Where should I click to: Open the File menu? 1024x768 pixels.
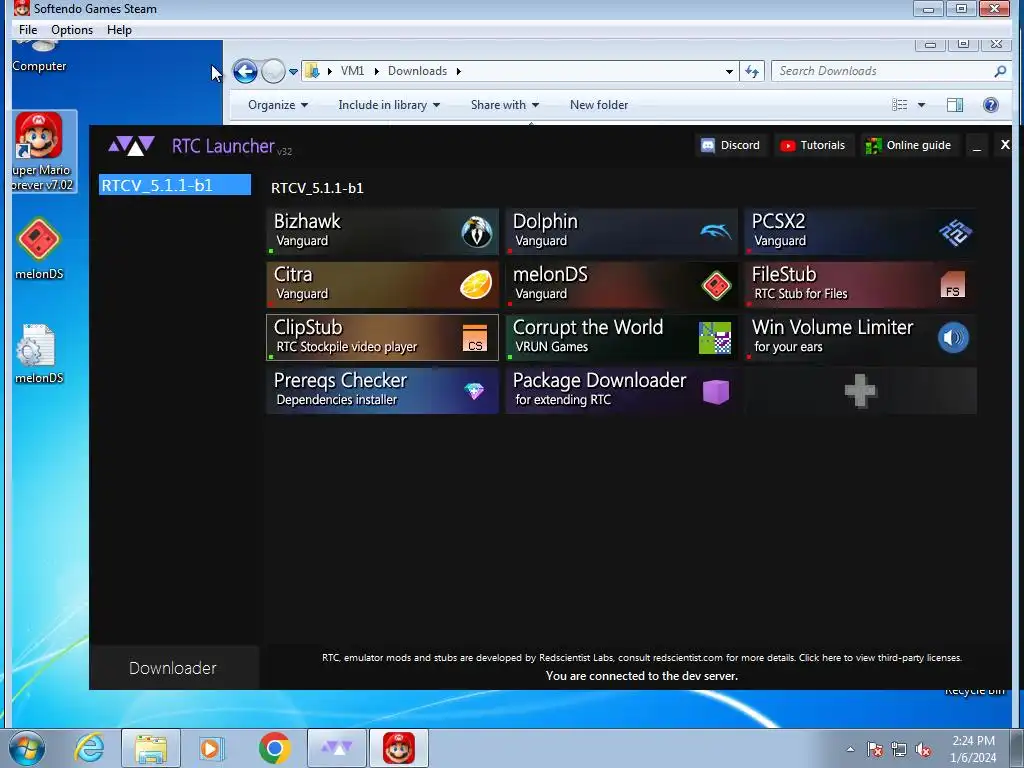(28, 29)
